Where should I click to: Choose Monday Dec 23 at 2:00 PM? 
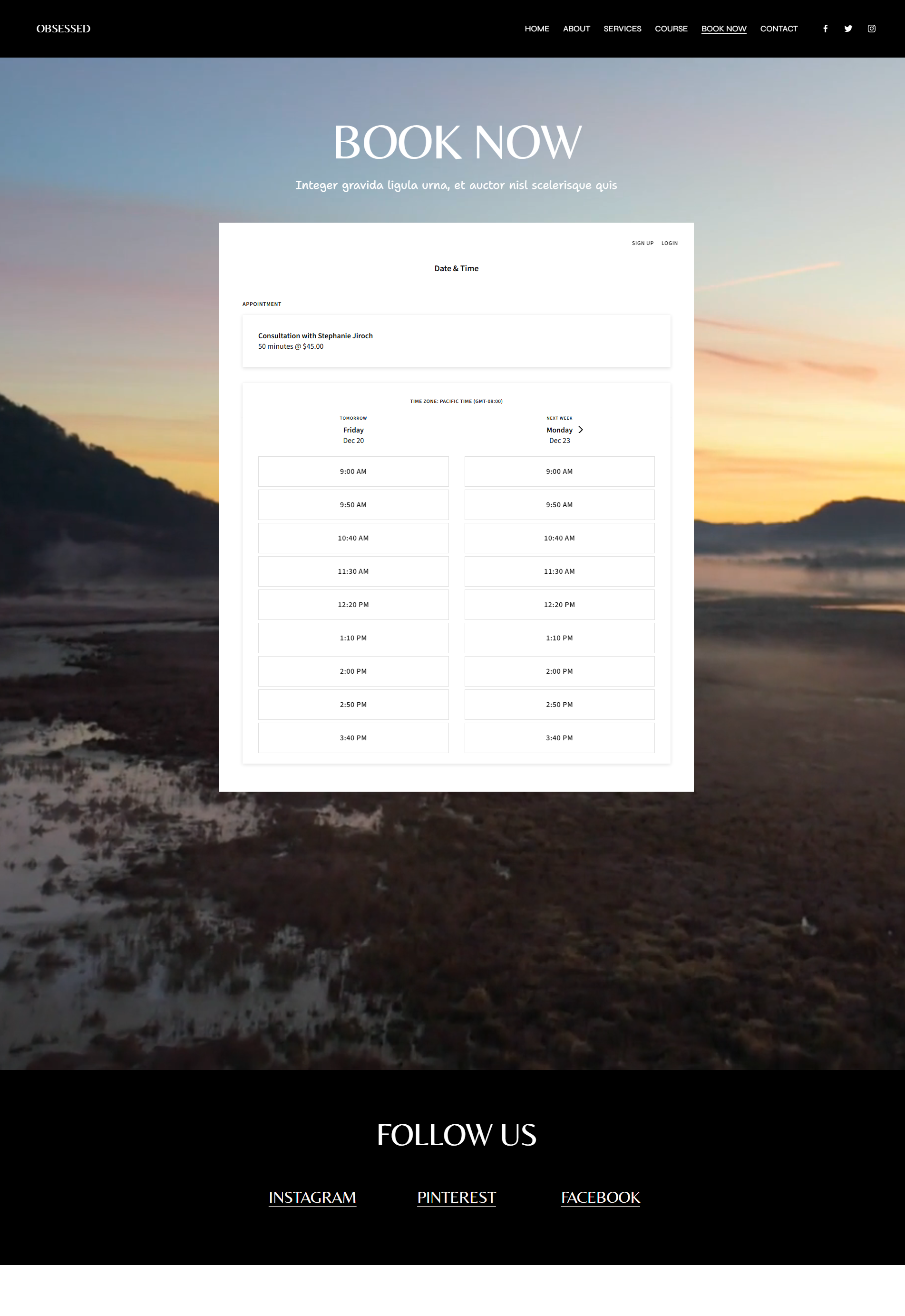pos(559,672)
